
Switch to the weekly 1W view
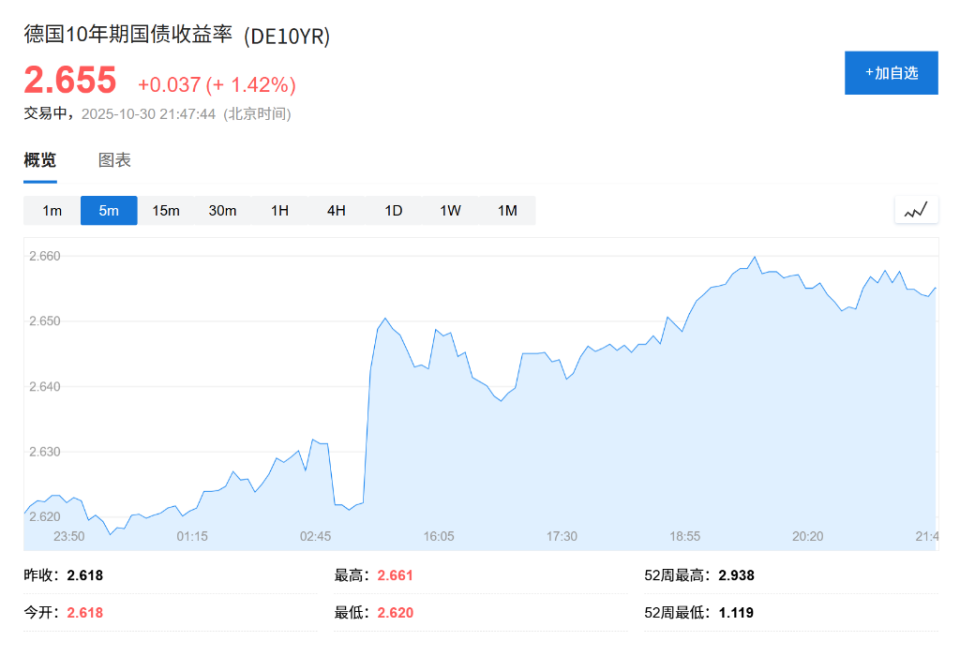450,210
